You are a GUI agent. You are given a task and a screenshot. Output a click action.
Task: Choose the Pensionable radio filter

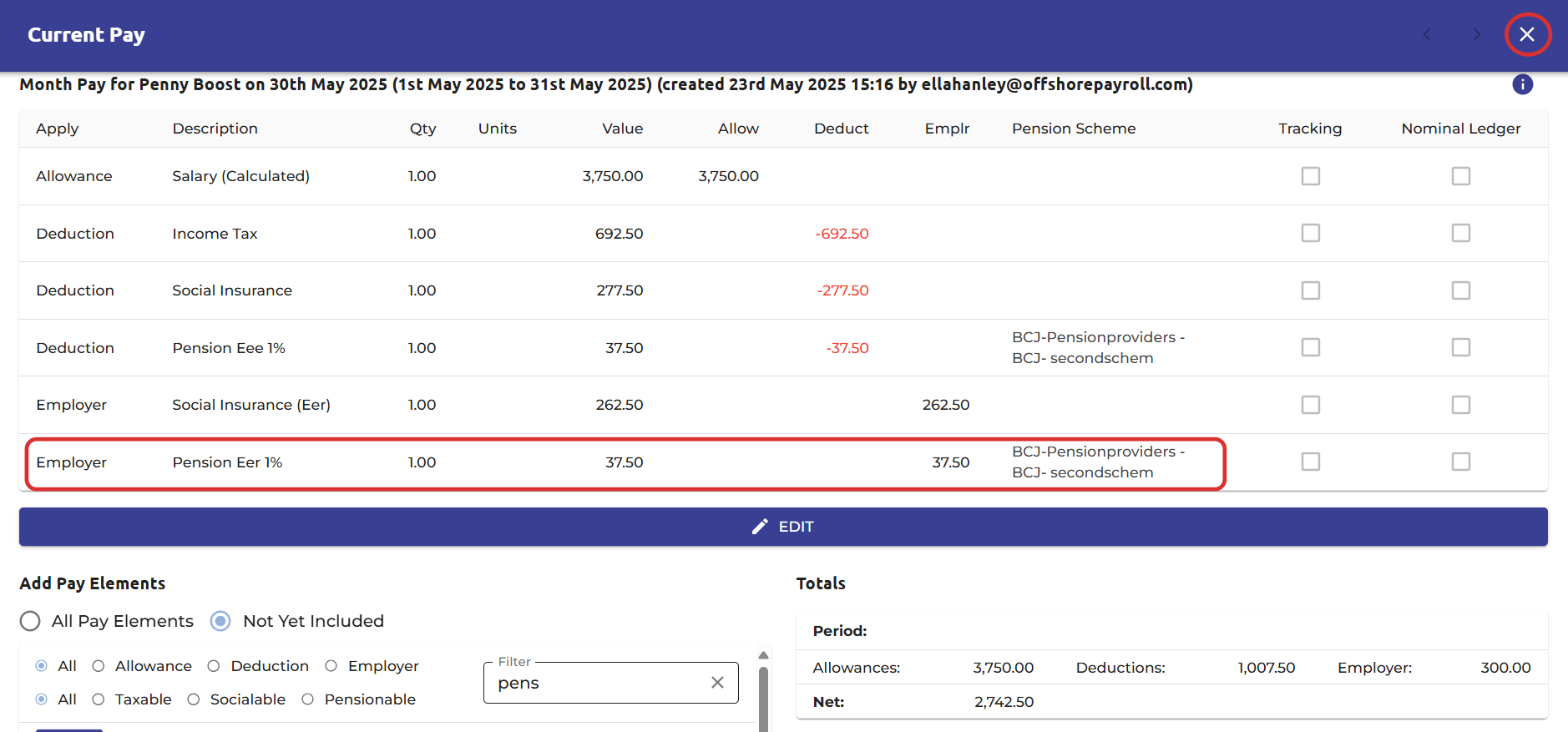[308, 699]
